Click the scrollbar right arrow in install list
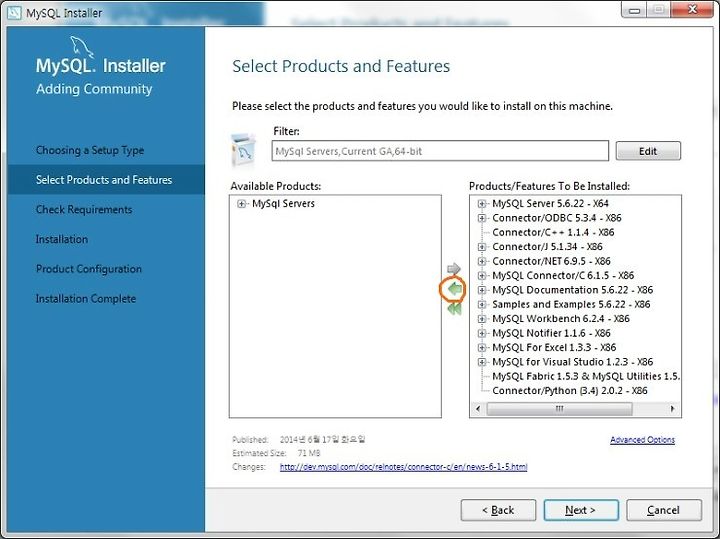This screenshot has height=539, width=720. [672, 409]
